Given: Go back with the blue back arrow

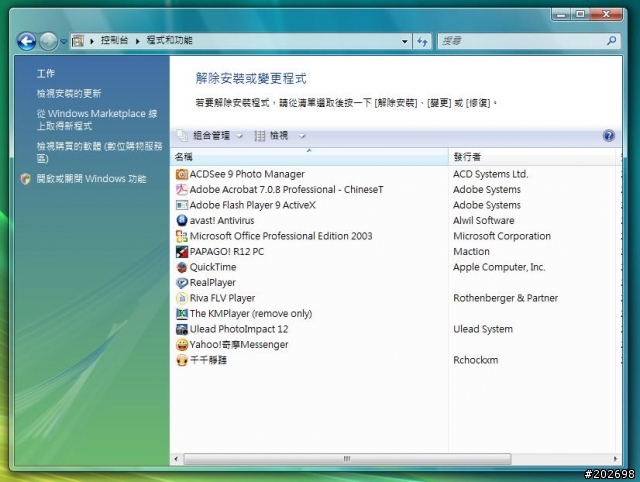Looking at the screenshot, I should coord(27,41).
